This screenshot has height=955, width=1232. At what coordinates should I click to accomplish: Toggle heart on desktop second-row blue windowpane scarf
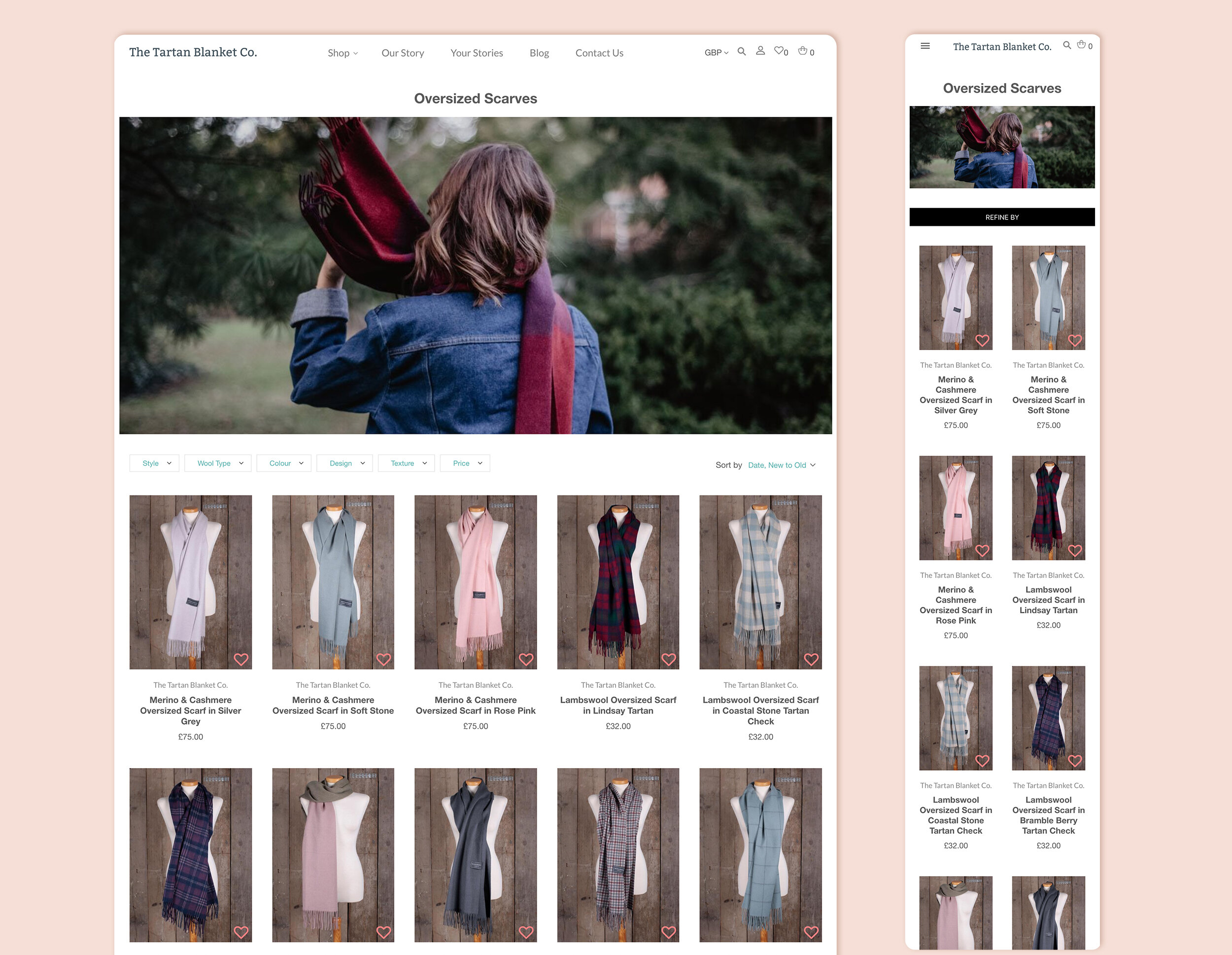coord(811,932)
